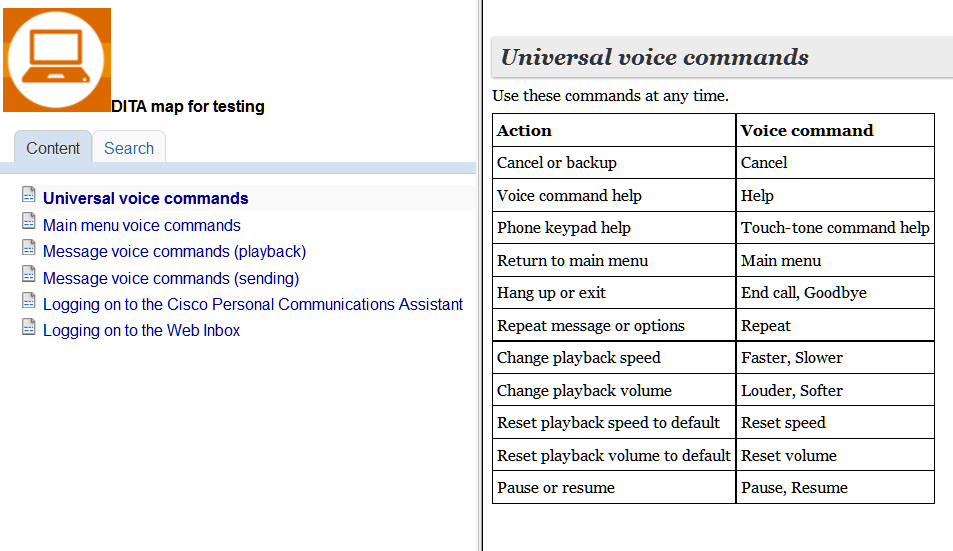Click the page icon before Message voice commands (sending)
The width and height of the screenshot is (953, 551).
pyautogui.click(x=29, y=274)
